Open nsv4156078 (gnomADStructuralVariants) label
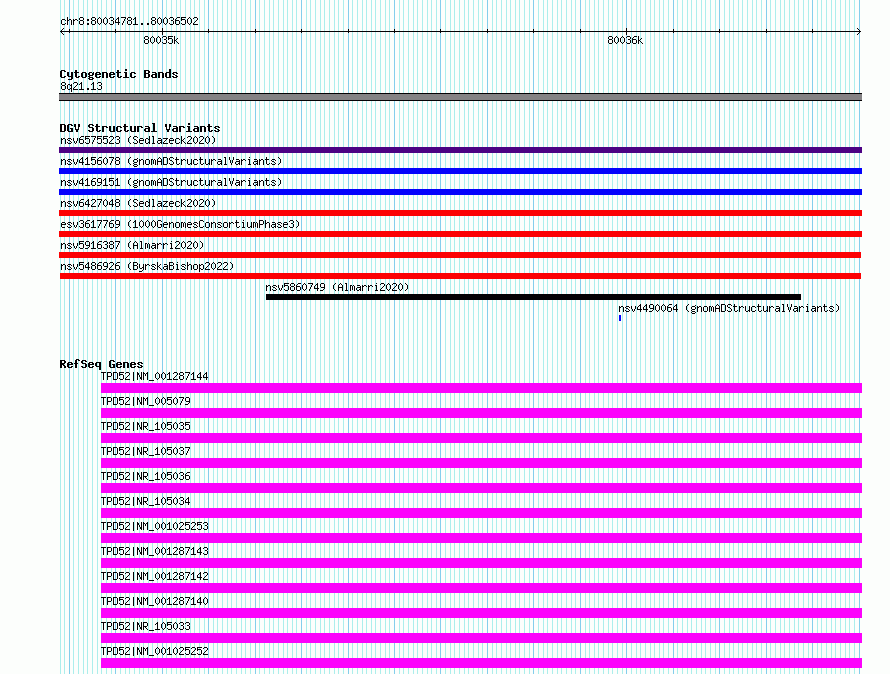Image resolution: width=890 pixels, height=674 pixels. pos(171,161)
